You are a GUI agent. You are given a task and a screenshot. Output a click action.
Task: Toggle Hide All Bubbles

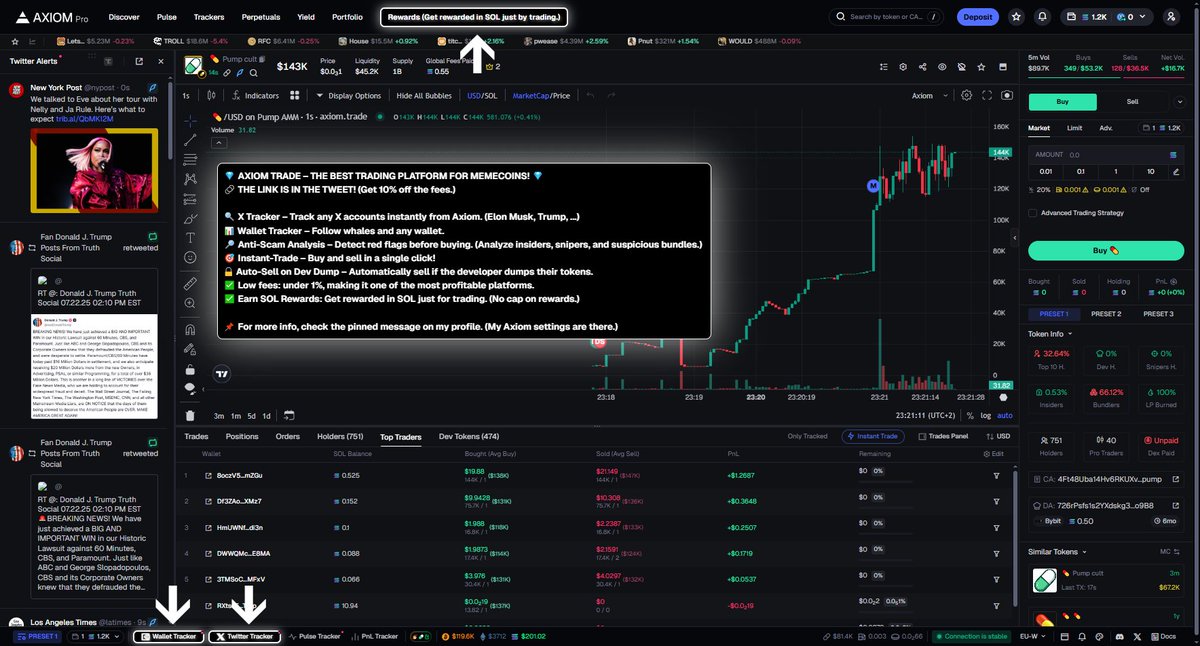(x=424, y=96)
